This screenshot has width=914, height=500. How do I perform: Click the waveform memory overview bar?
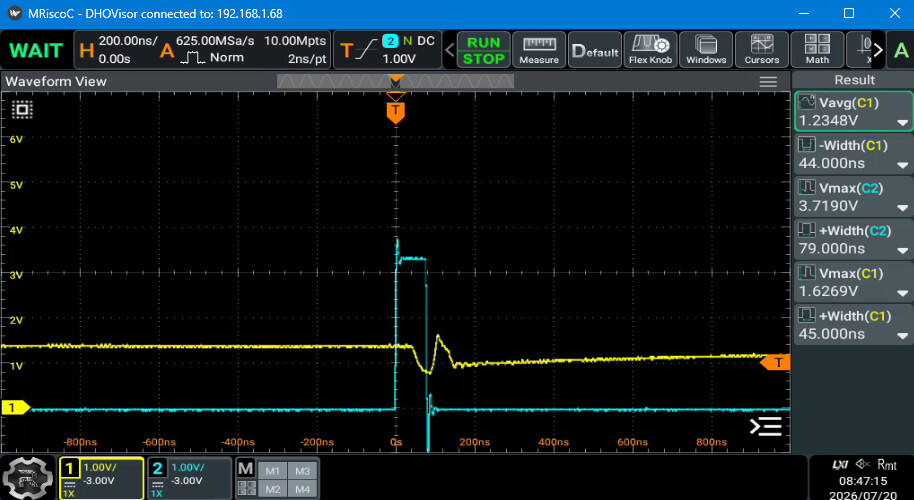(x=395, y=82)
